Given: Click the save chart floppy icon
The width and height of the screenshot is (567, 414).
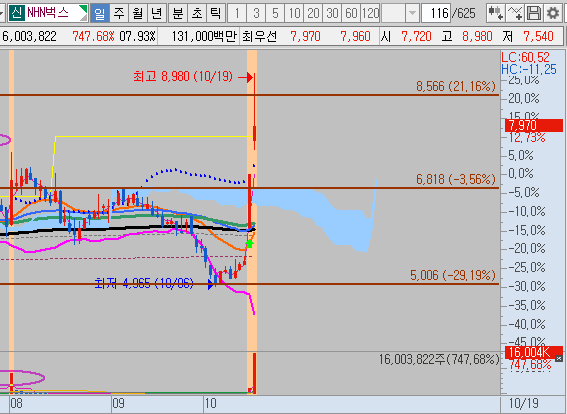Looking at the screenshot, I should (534, 13).
